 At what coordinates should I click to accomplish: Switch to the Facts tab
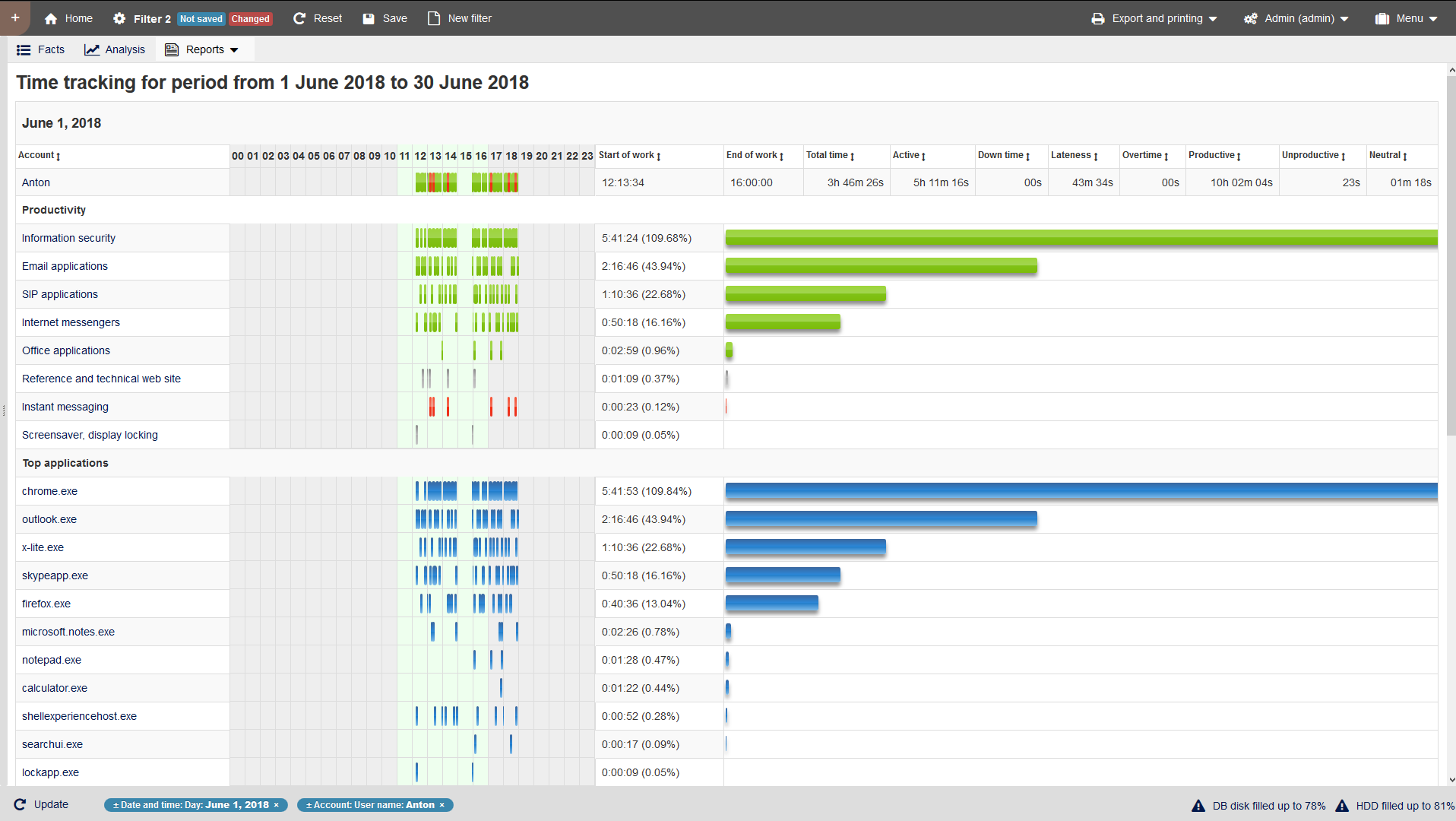41,49
